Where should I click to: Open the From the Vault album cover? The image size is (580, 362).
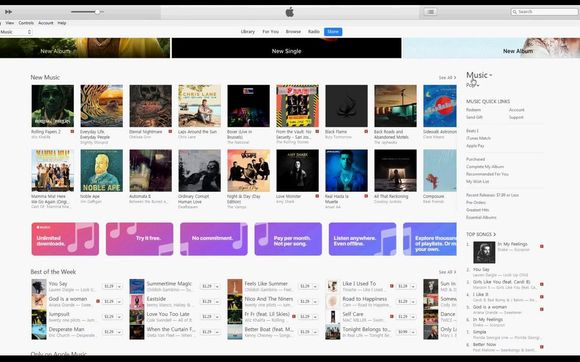click(x=297, y=106)
